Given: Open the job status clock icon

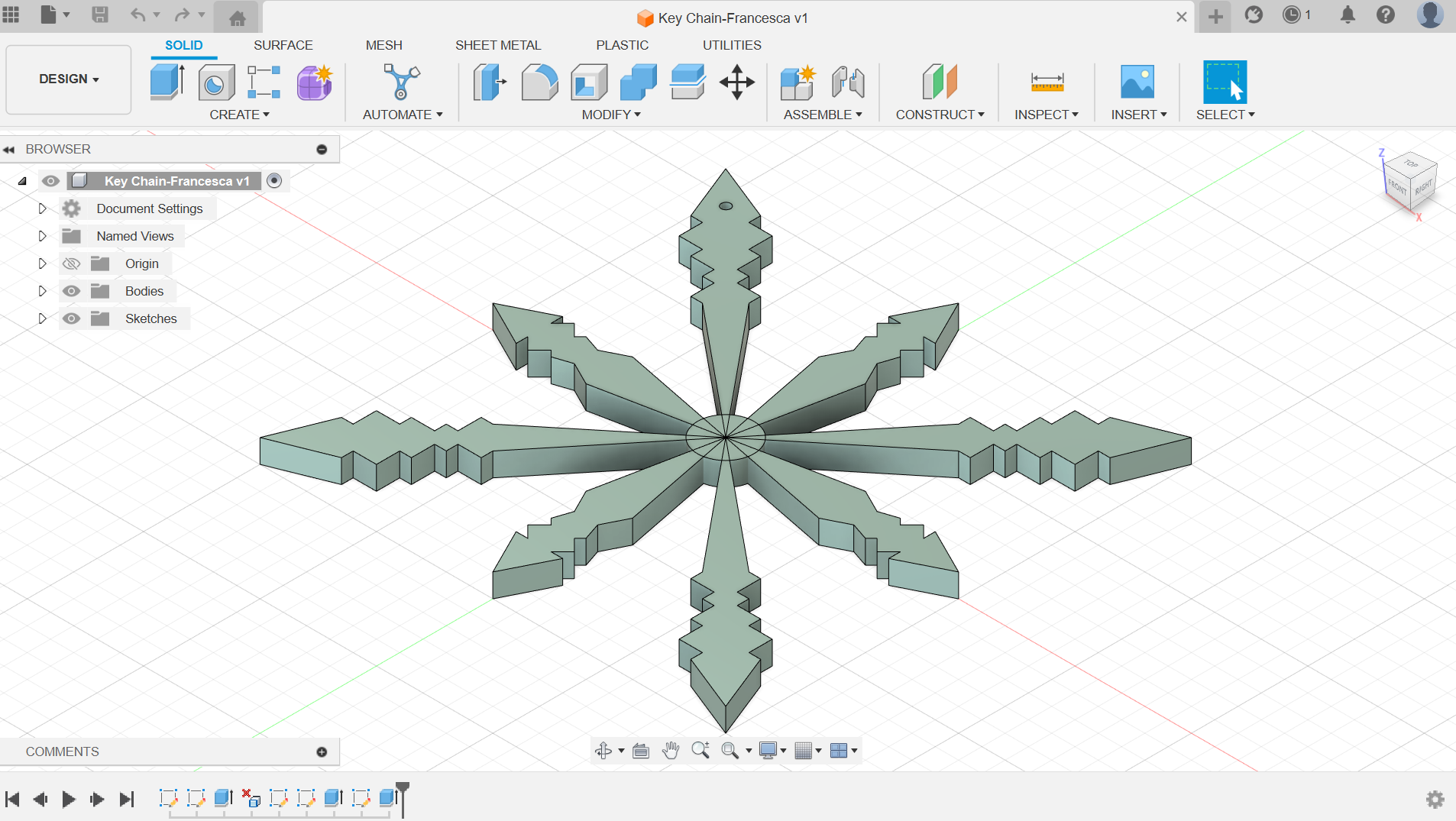Looking at the screenshot, I should [x=1292, y=15].
